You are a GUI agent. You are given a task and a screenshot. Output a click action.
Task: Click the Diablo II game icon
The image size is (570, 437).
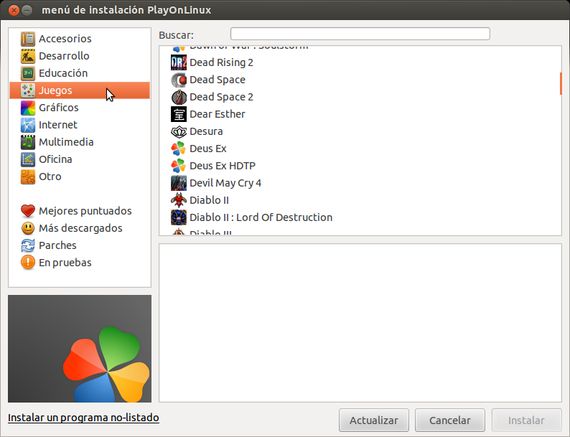point(179,200)
